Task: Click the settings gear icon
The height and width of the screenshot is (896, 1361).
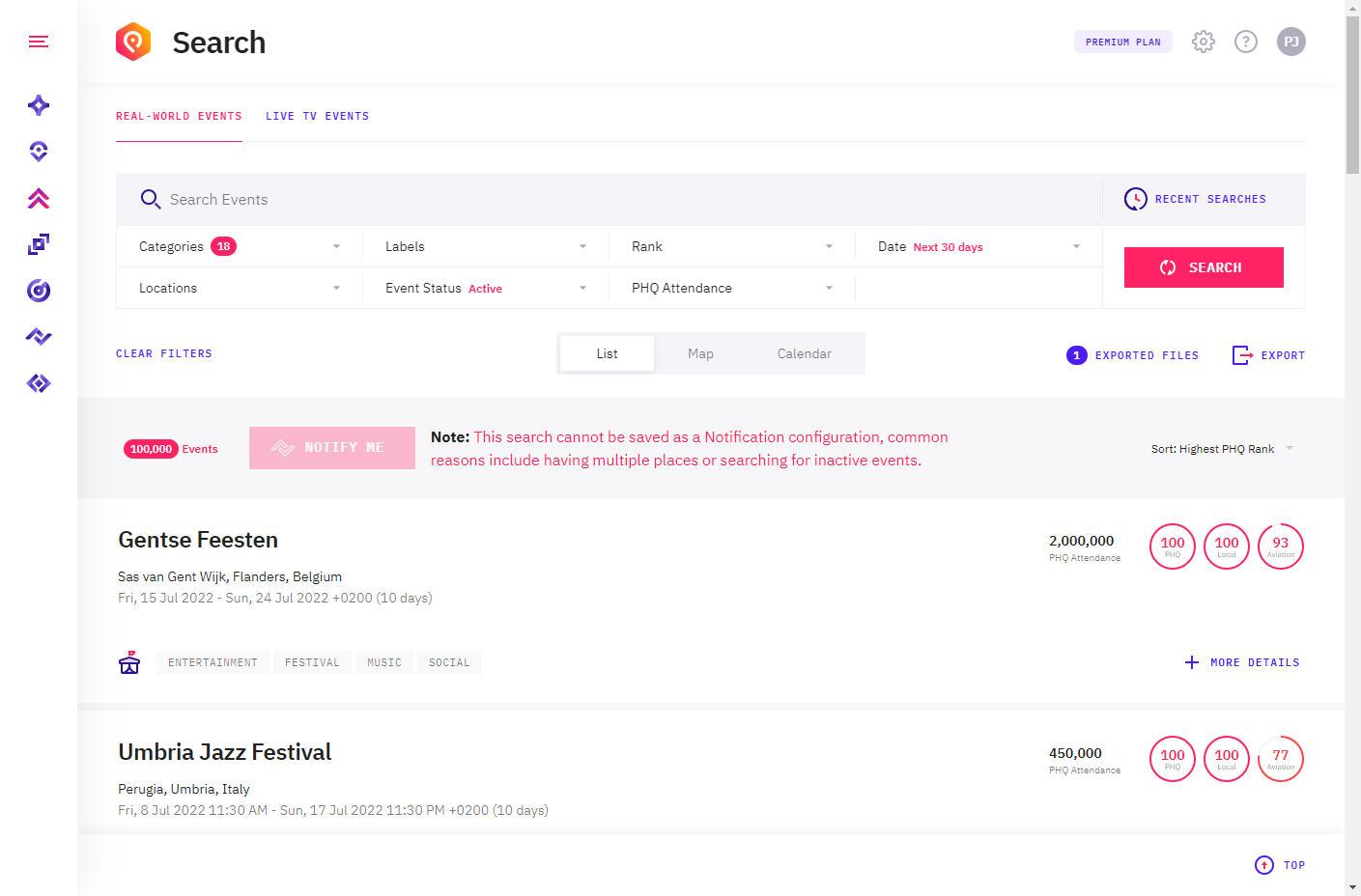Action: coord(1203,42)
